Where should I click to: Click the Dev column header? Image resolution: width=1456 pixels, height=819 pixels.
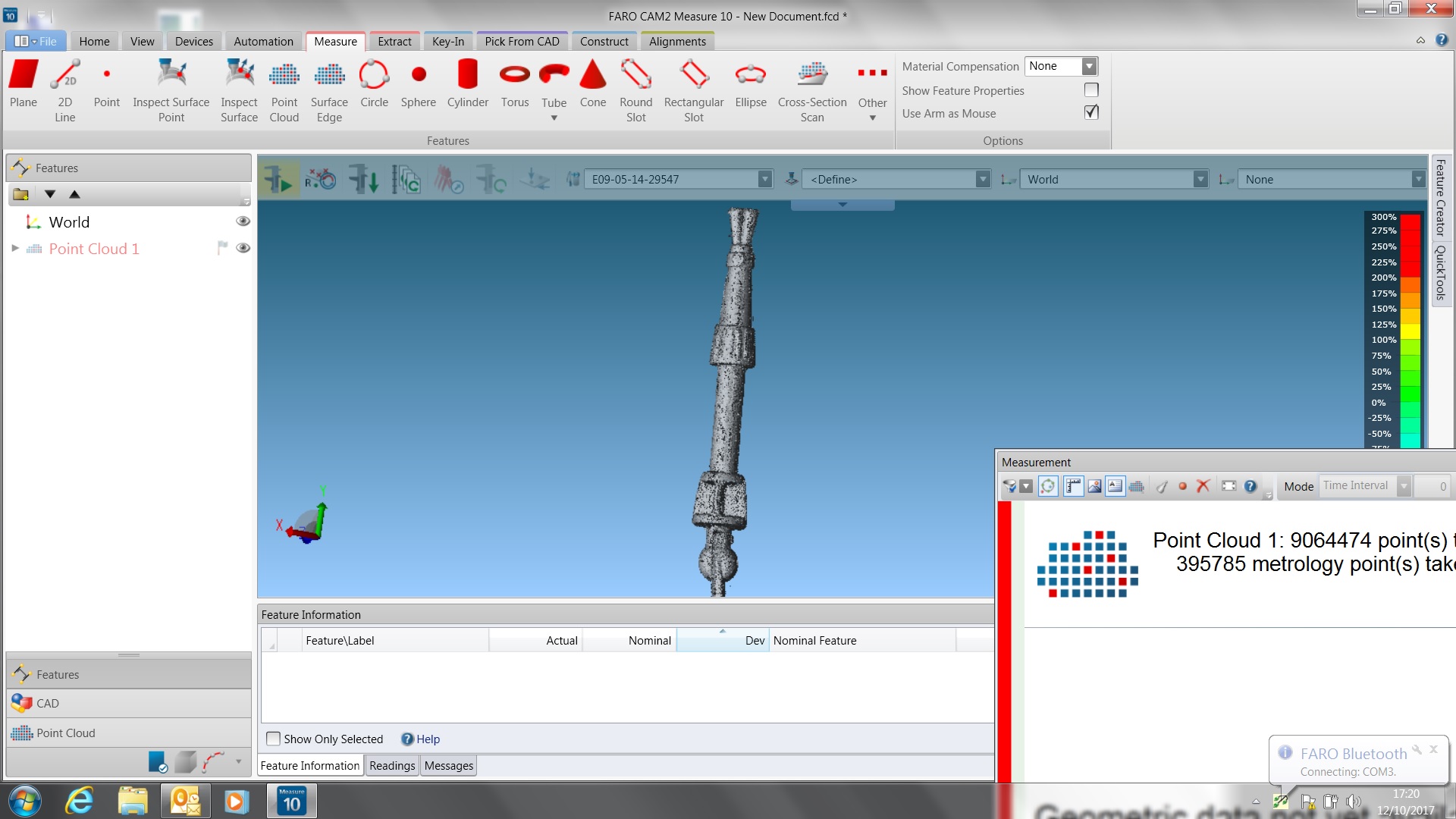click(x=722, y=640)
